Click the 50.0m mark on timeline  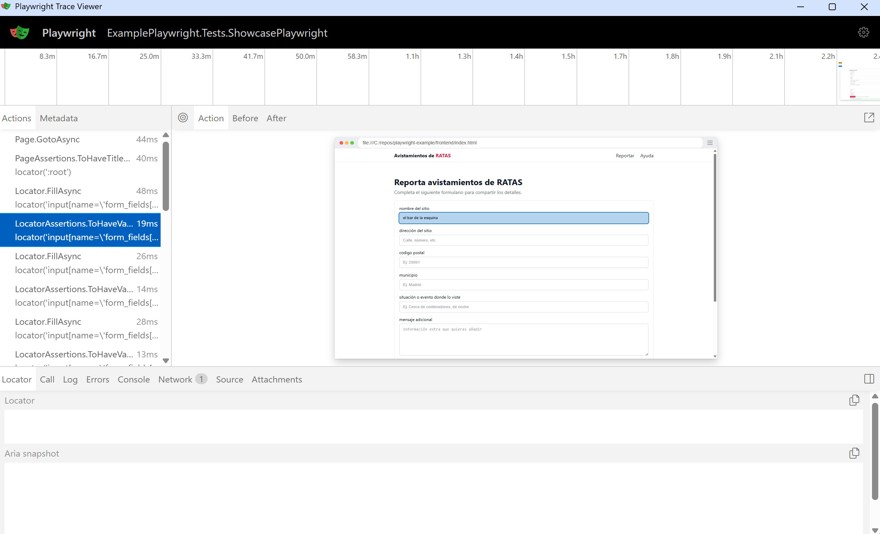coord(305,57)
